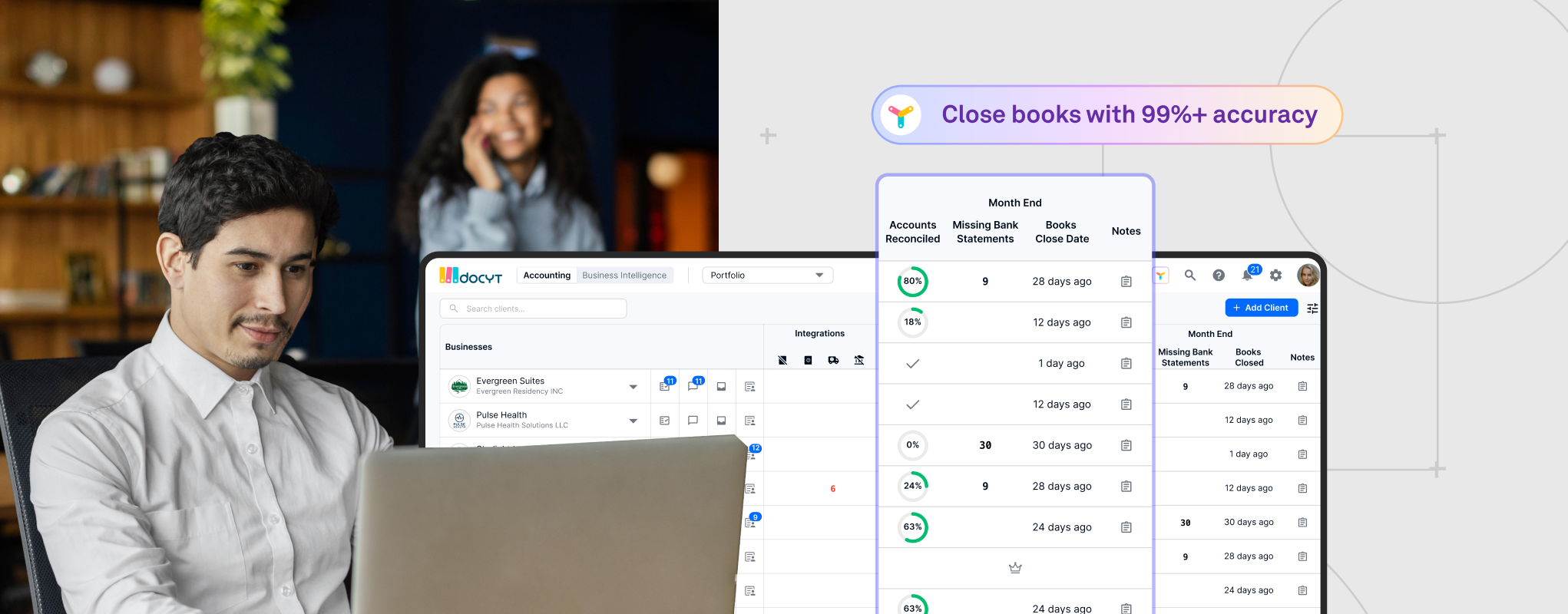The image size is (1568, 614).
Task: Select the Pulse Health business name
Action: [x=501, y=415]
